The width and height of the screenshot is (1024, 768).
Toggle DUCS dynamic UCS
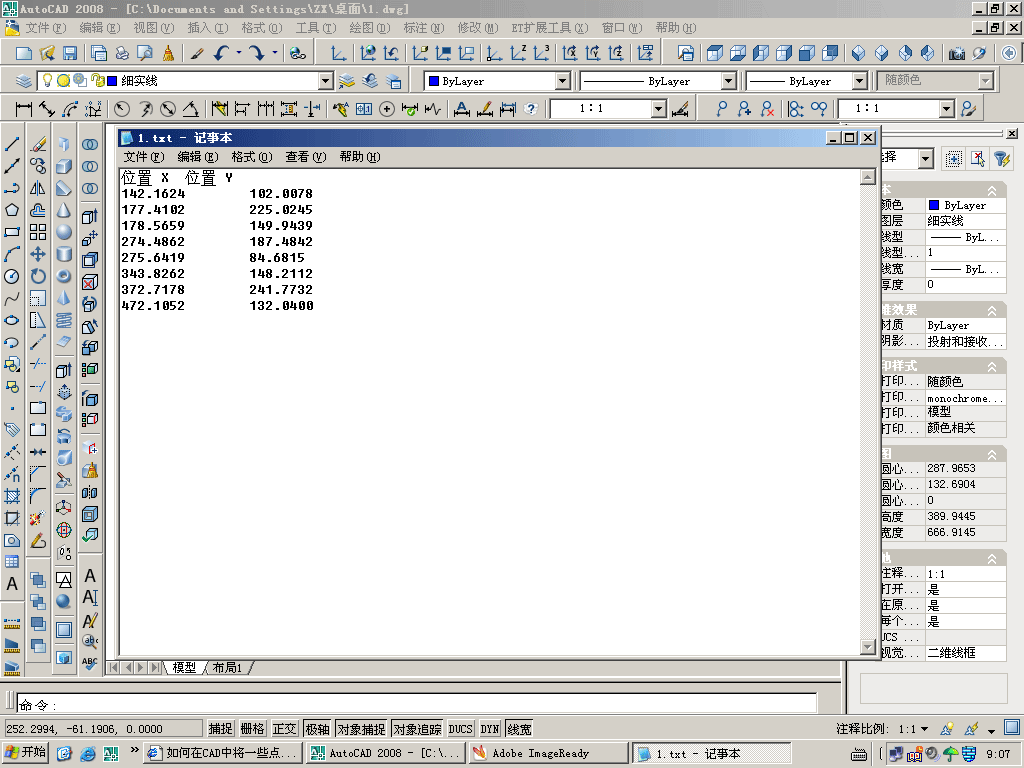pyautogui.click(x=460, y=729)
